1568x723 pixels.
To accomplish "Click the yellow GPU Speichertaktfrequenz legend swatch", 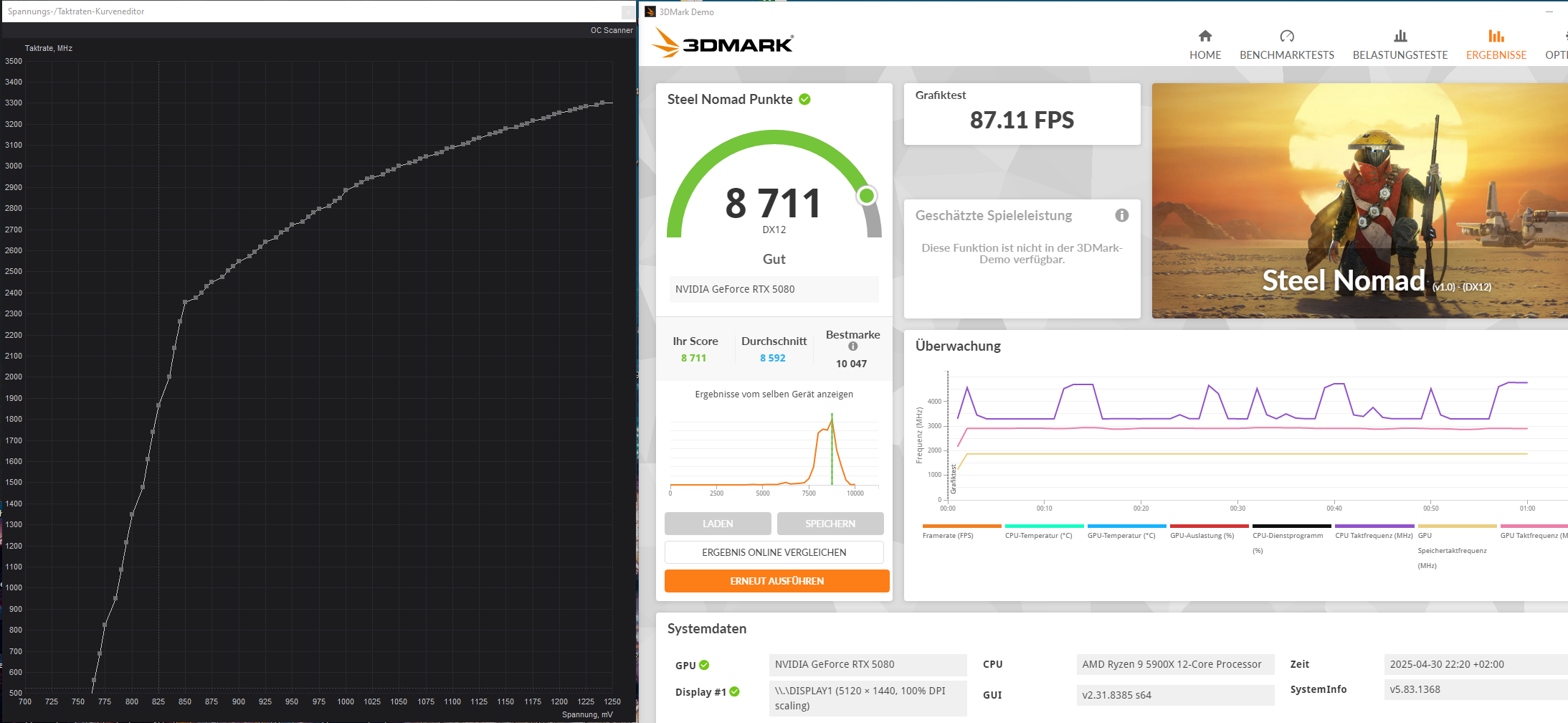I will tap(1457, 526).
